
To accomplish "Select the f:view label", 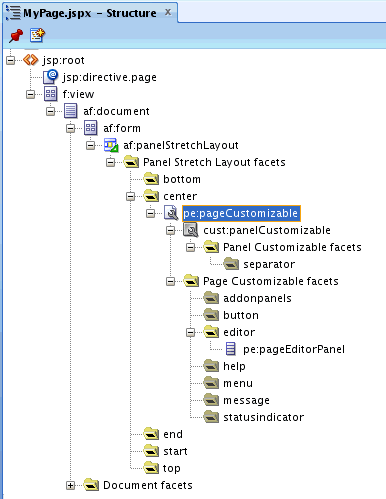I will (x=78, y=94).
